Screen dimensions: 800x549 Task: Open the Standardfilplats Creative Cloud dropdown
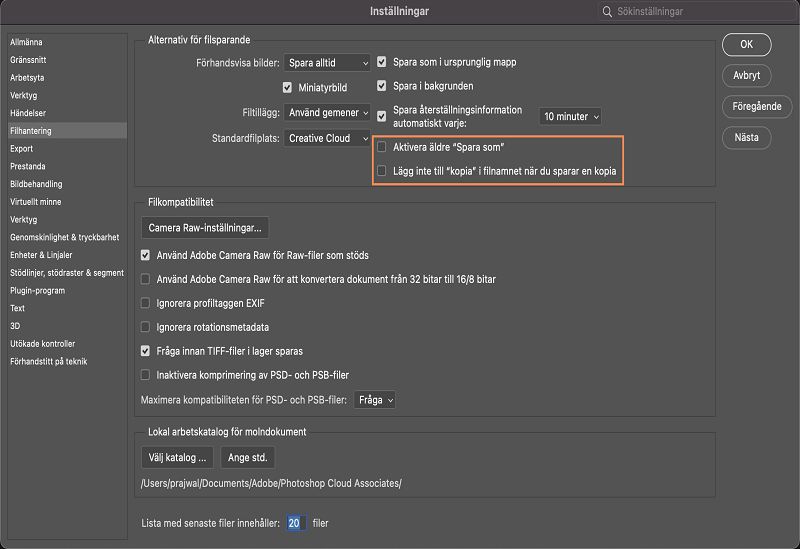(x=327, y=138)
